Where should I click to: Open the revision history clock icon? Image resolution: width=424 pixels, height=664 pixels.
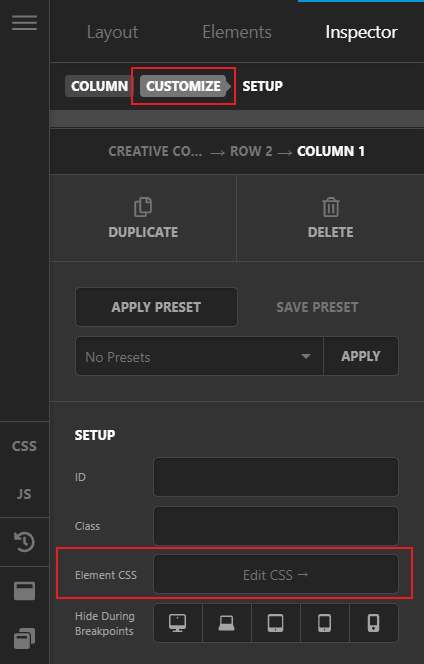[24, 542]
